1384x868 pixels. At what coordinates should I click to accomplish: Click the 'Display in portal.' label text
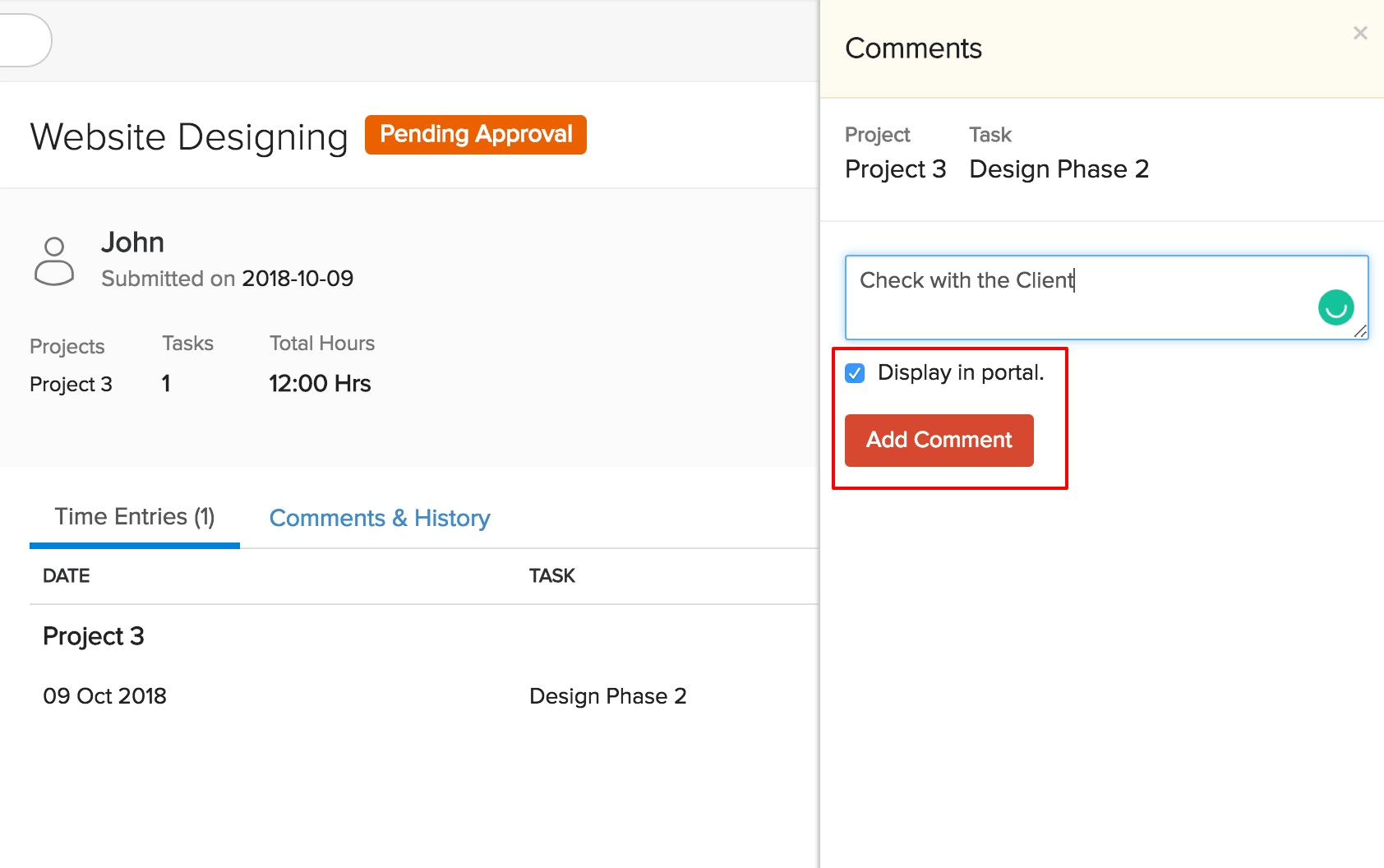pos(960,372)
